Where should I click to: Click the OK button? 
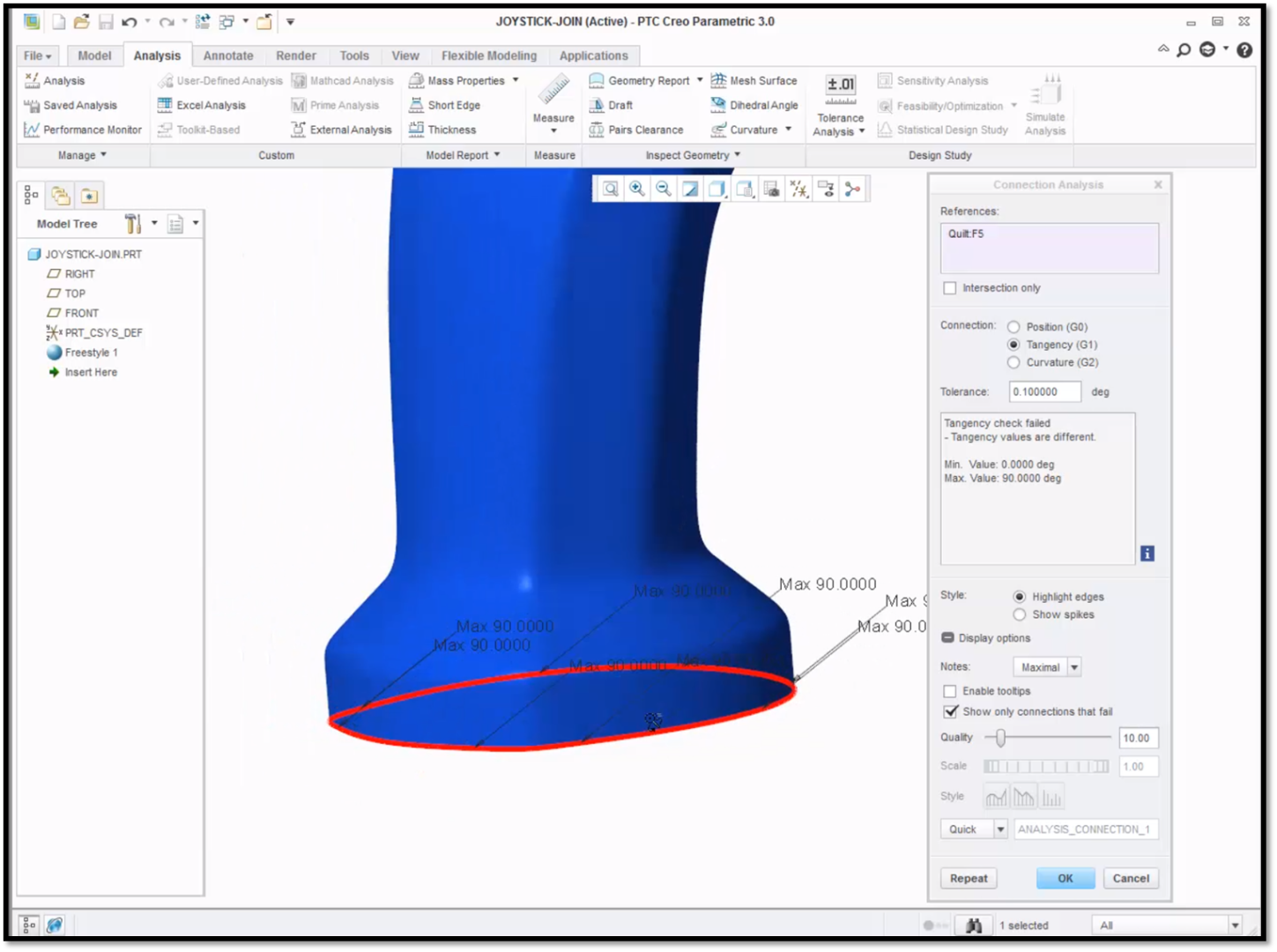point(1065,878)
